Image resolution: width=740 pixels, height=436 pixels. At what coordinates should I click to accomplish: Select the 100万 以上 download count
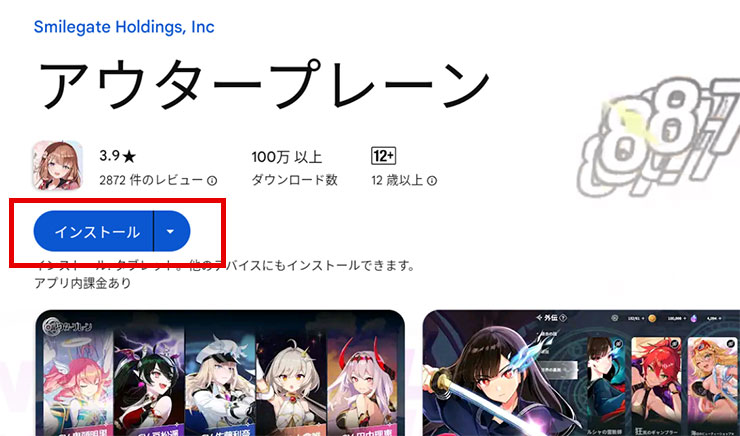pyautogui.click(x=286, y=157)
